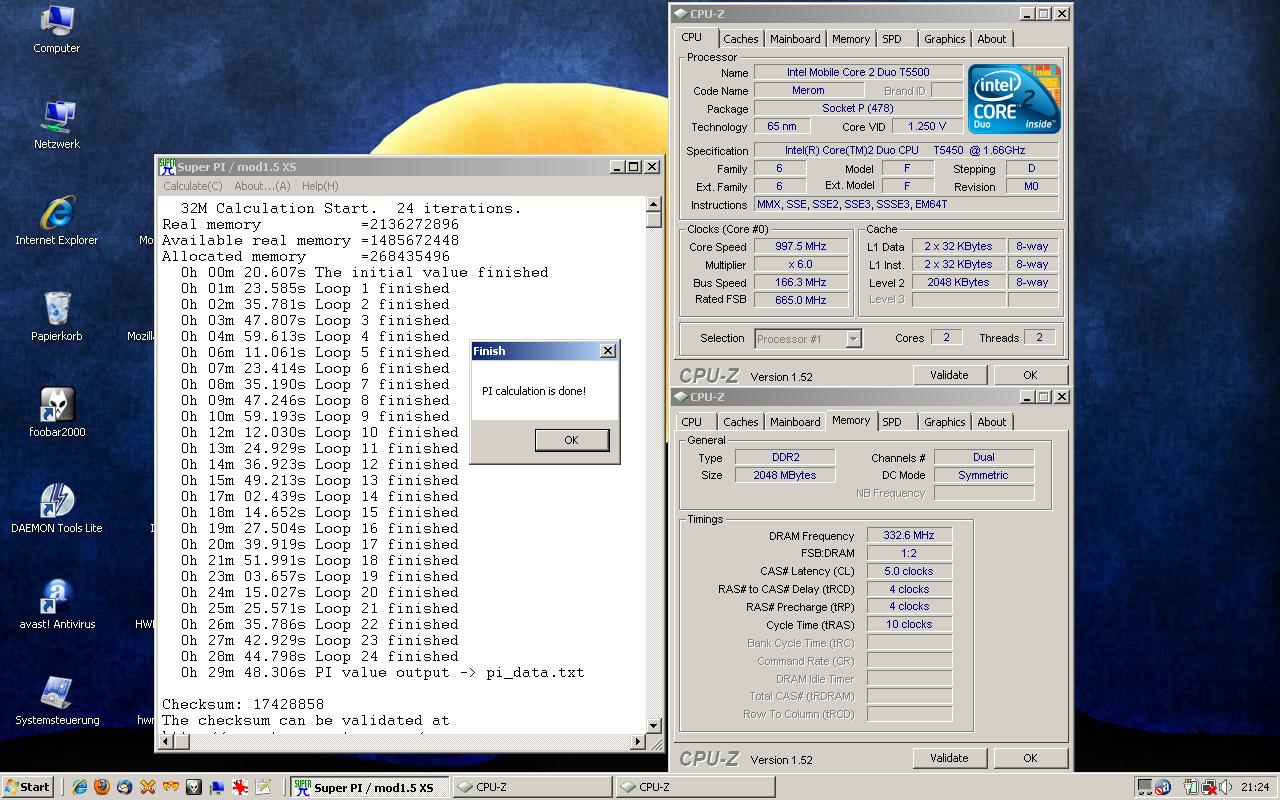Click OK in the Finish dialog
Screen dimensions: 1280x800
tap(571, 440)
